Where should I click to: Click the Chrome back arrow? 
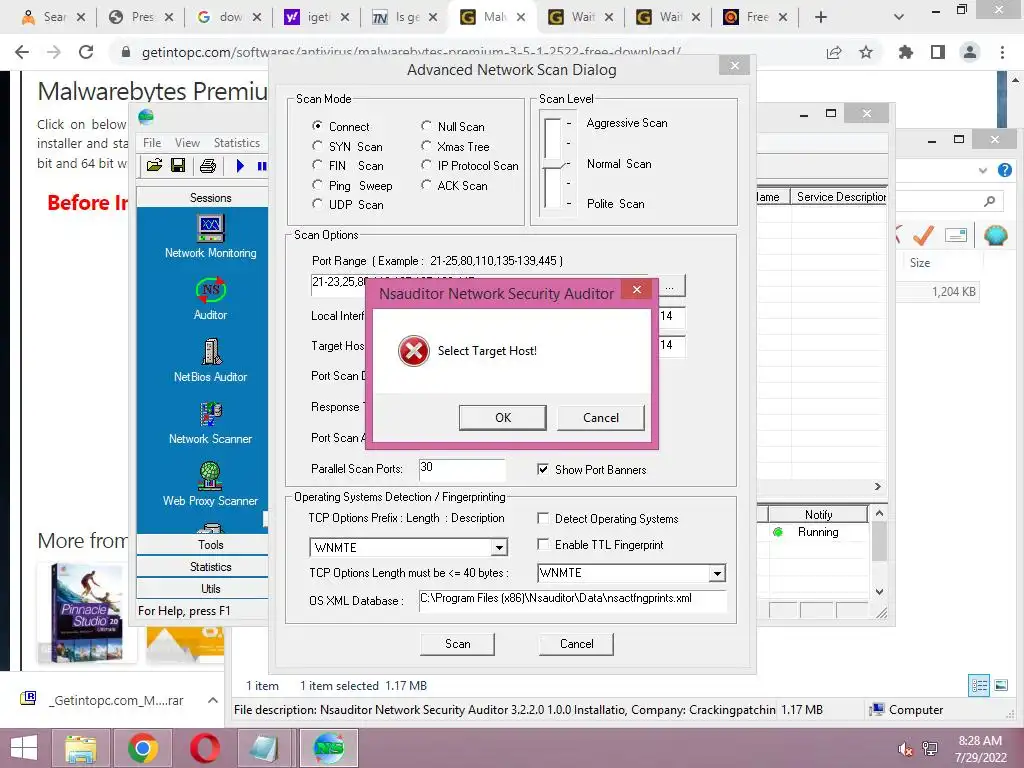click(22, 52)
